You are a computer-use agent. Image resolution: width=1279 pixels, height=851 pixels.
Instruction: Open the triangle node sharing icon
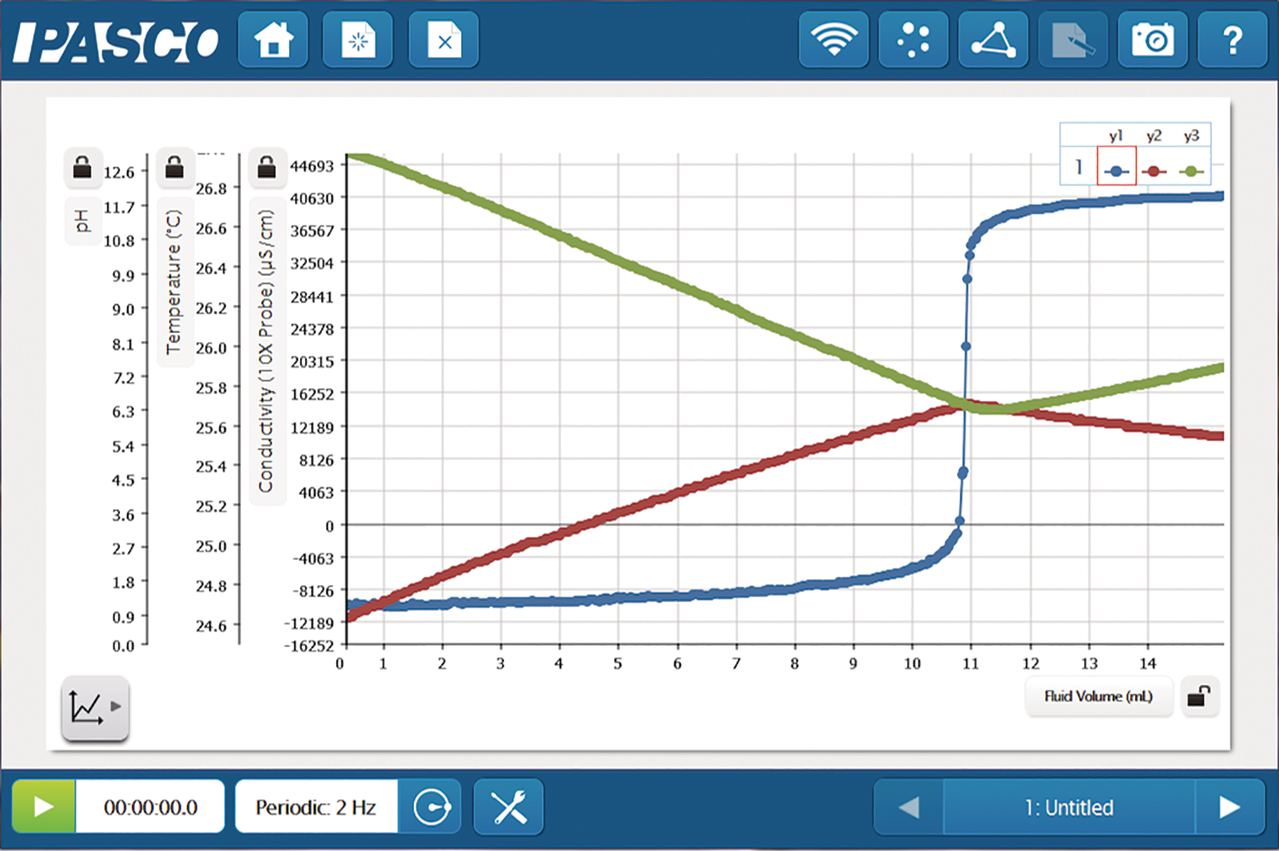pos(993,40)
